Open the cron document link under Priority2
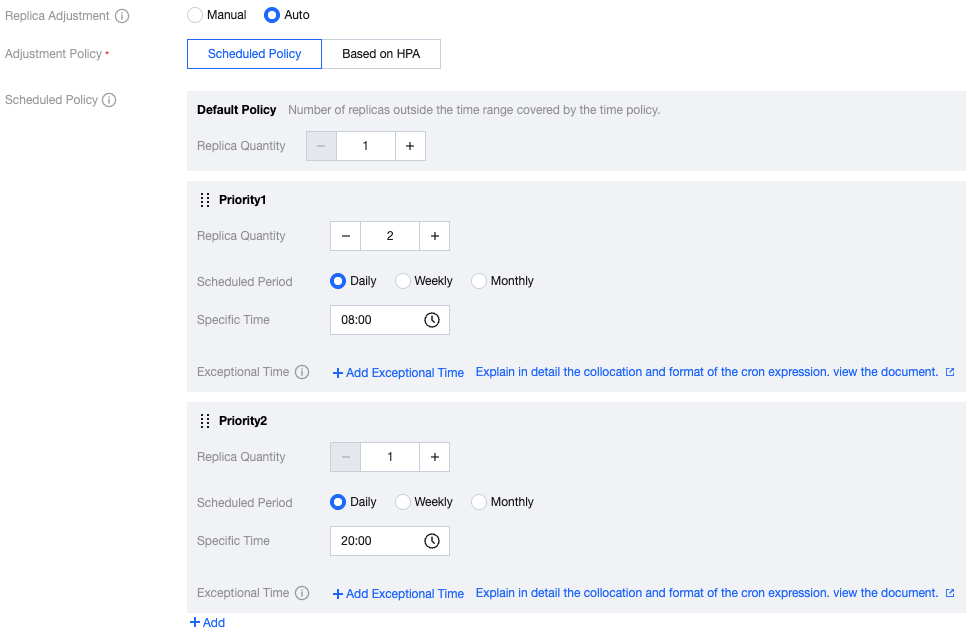966x635 pixels. (x=885, y=593)
